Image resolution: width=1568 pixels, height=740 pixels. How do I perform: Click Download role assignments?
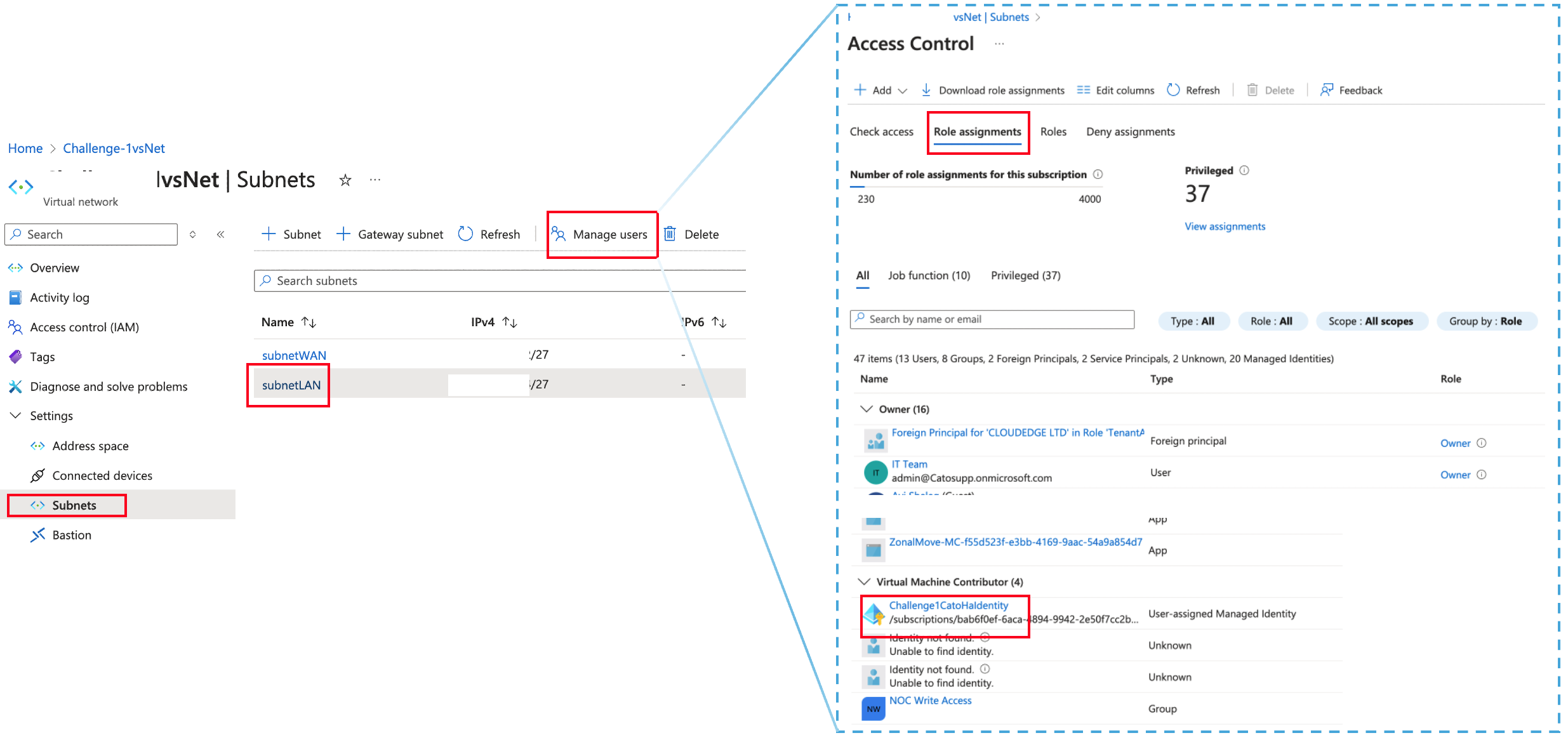(993, 90)
